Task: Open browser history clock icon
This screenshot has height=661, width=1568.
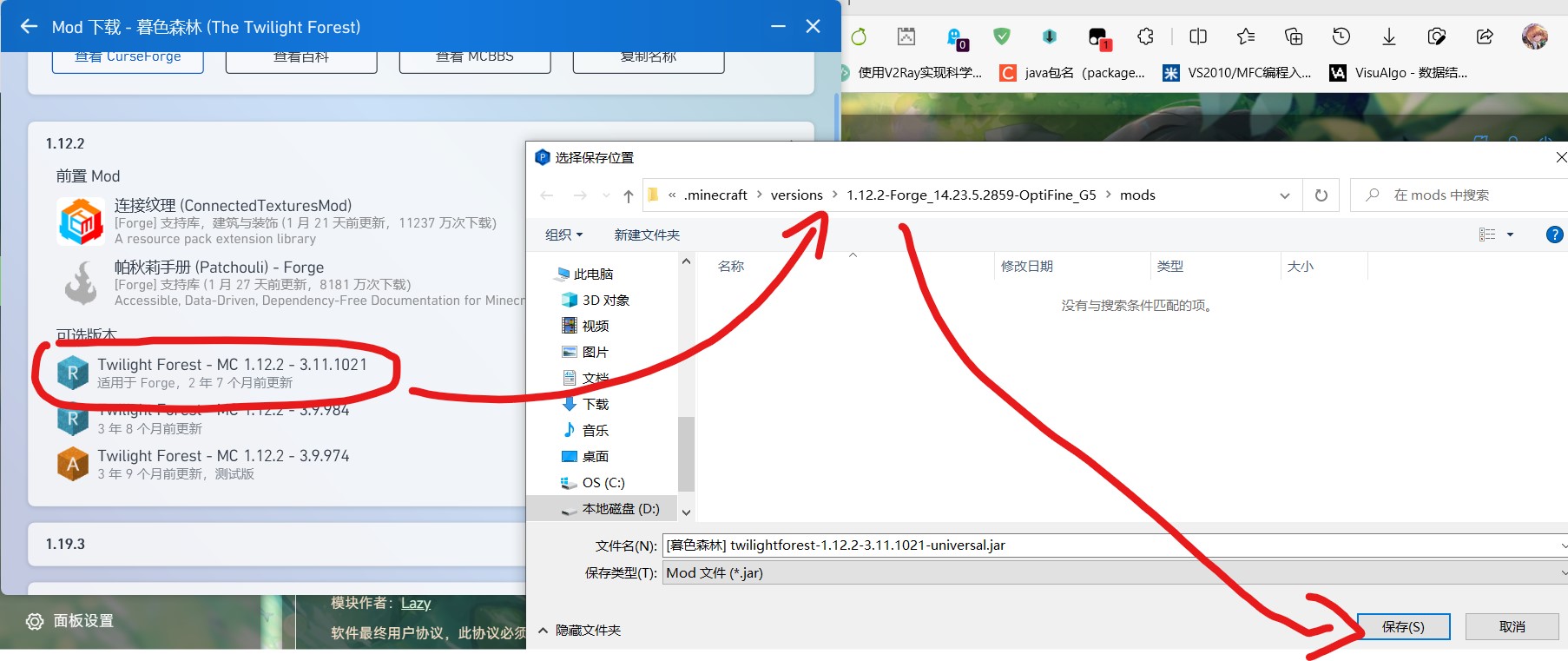Action: tap(1341, 36)
